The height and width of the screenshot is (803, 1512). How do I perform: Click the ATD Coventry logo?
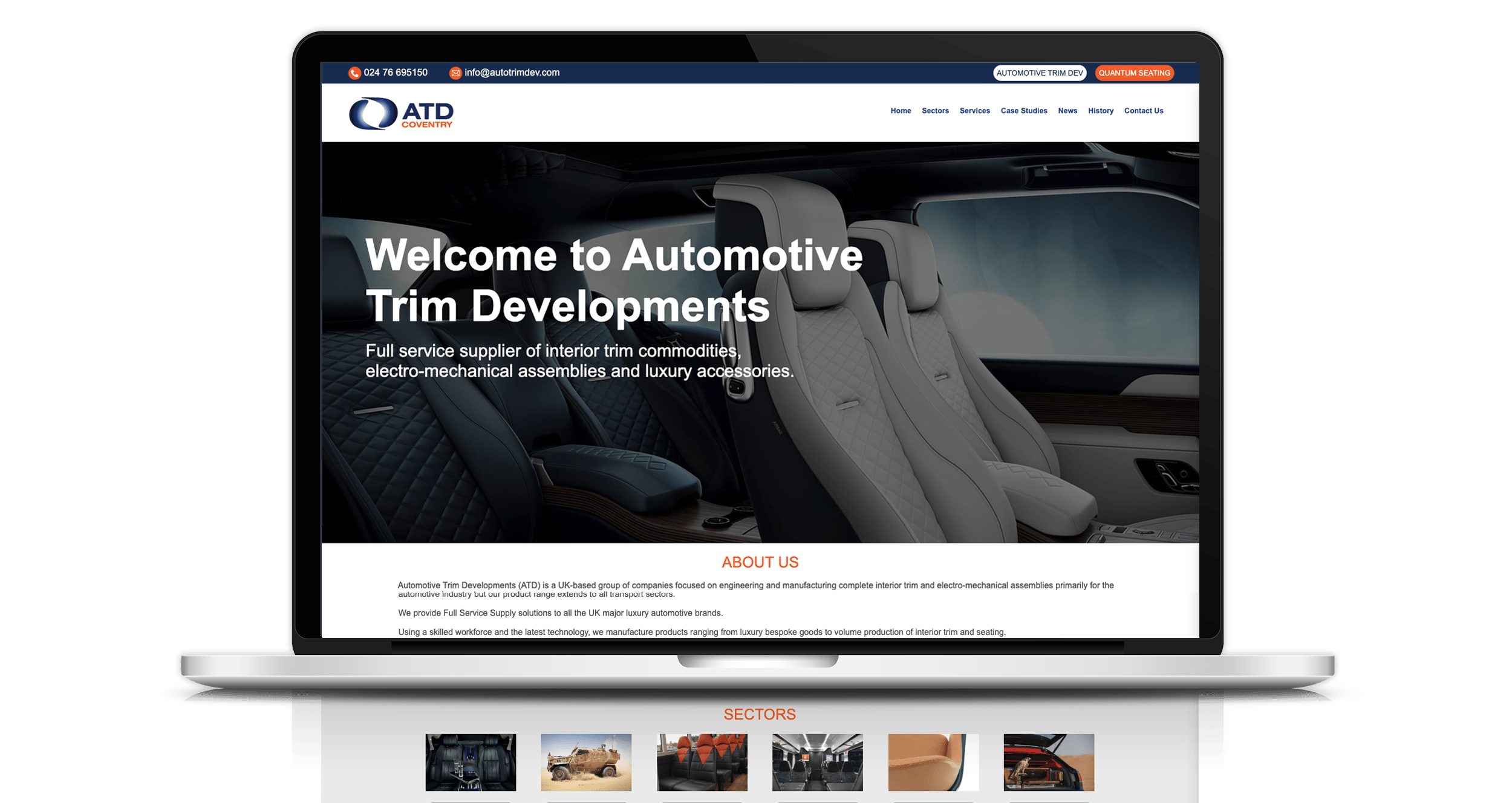click(401, 113)
